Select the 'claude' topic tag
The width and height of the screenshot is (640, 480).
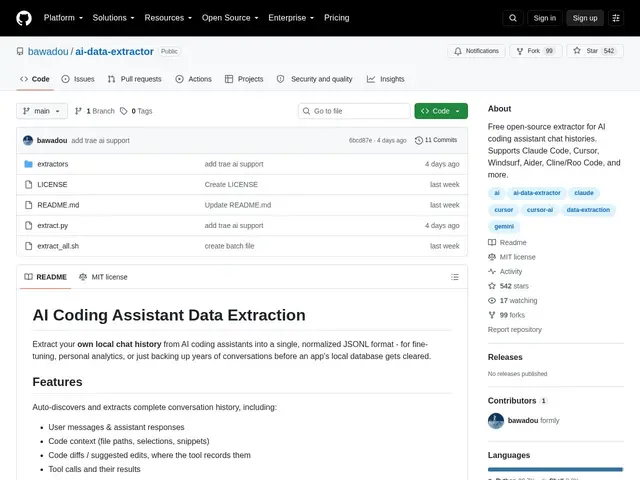point(584,193)
